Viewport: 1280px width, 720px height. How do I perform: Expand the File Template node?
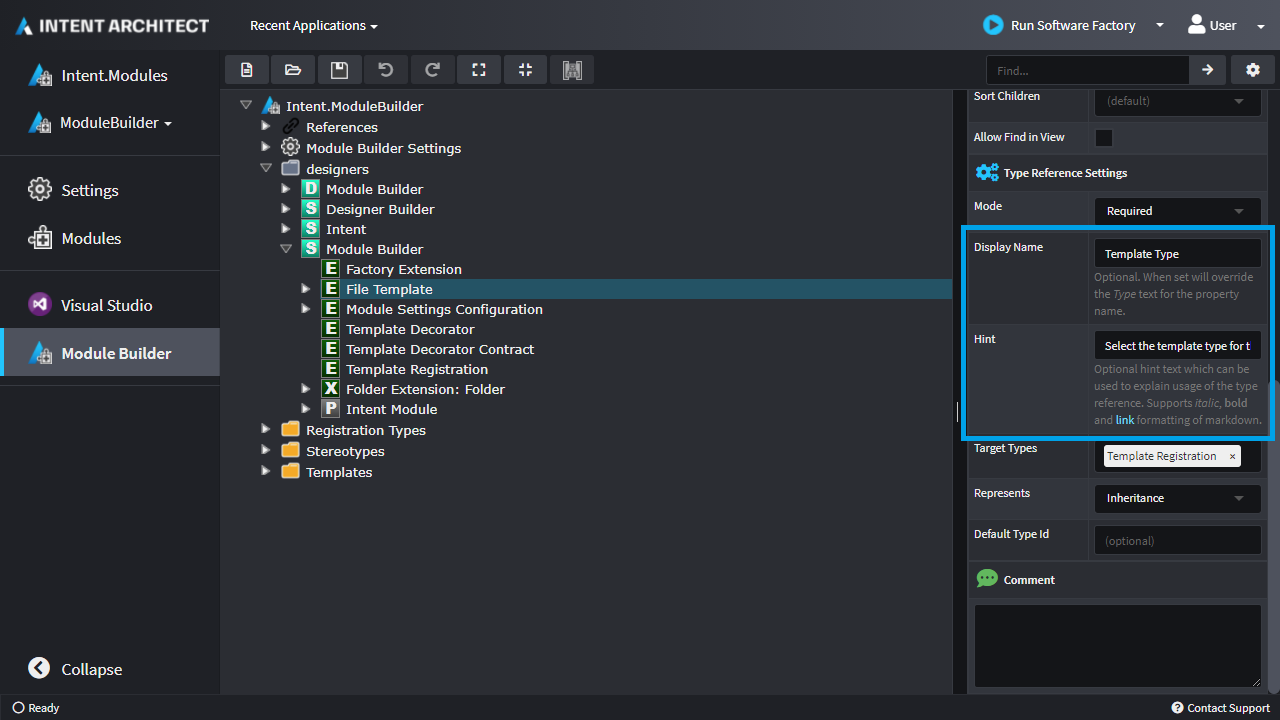[x=306, y=289]
